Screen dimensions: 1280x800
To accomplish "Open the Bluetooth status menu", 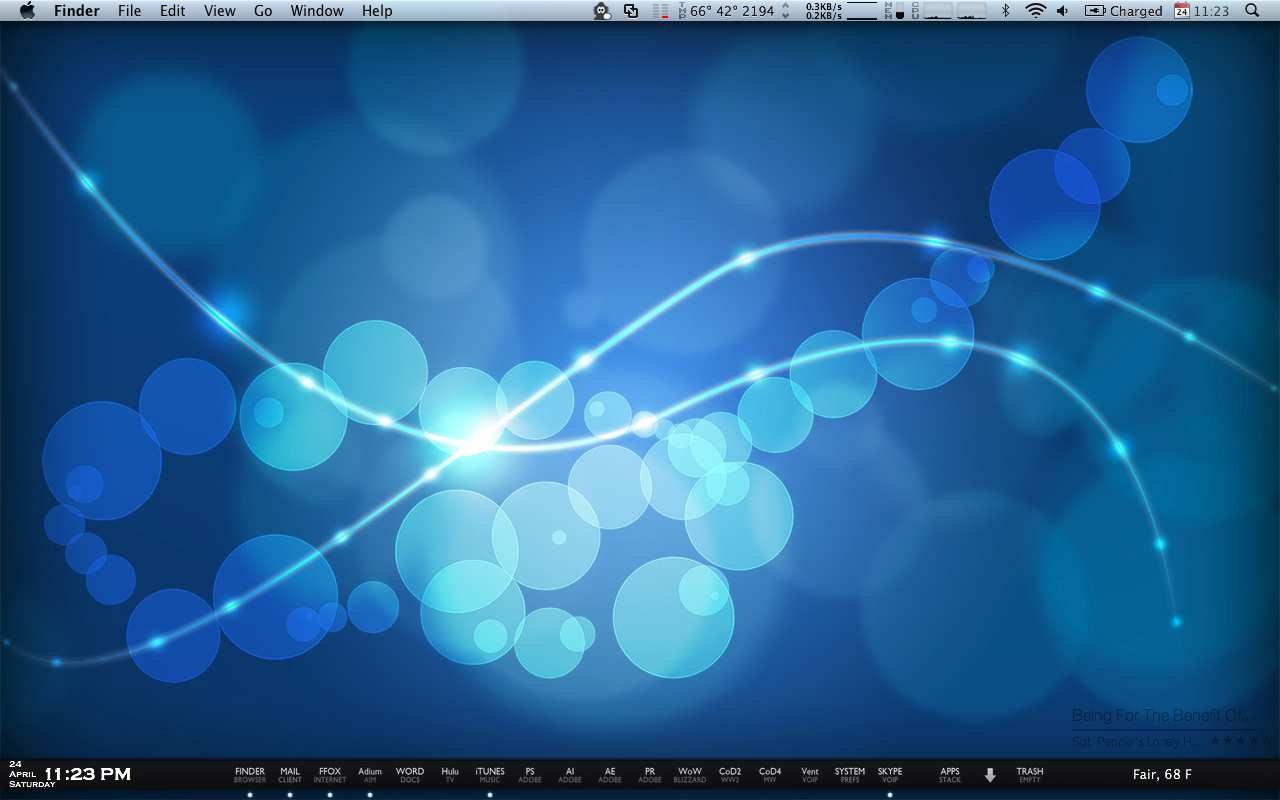I will 1006,11.
